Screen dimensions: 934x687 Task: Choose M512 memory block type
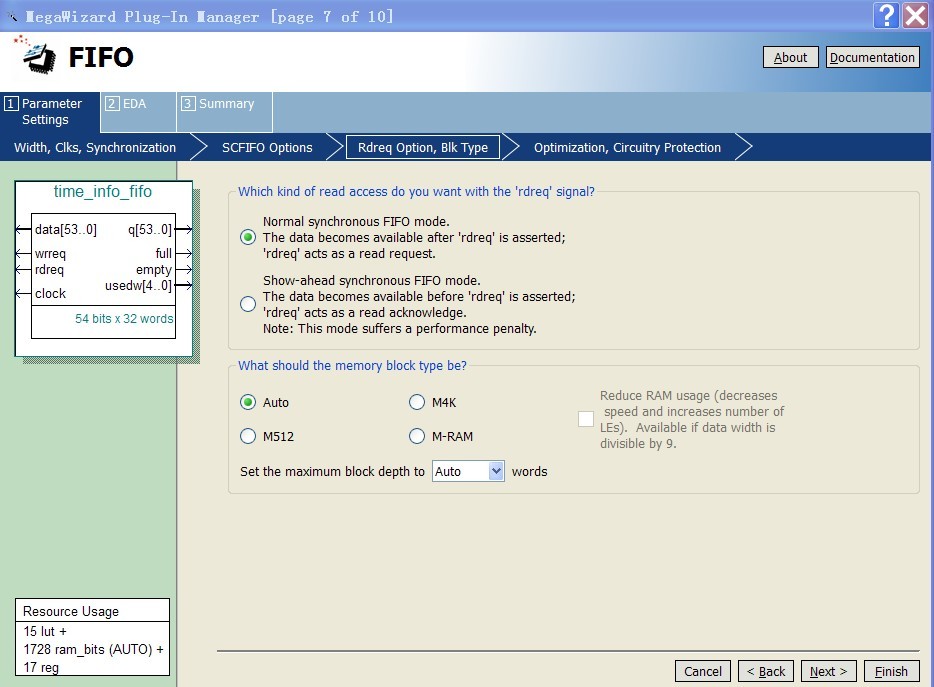[x=248, y=436]
